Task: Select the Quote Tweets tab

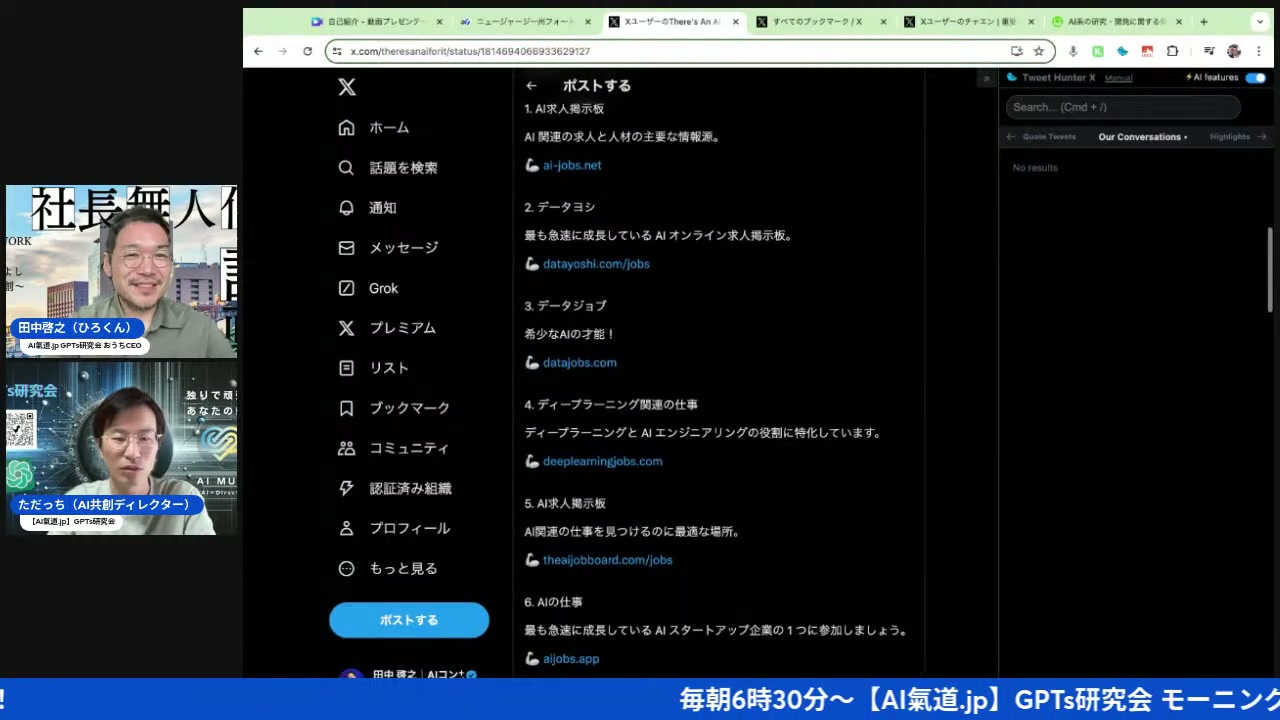Action: (1049, 137)
